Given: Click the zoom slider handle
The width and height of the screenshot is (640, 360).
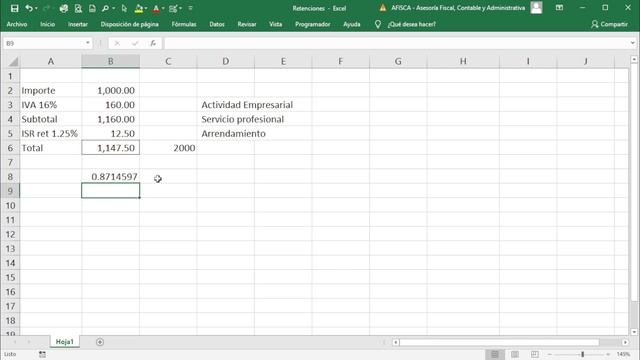Looking at the screenshot, I should 582,354.
